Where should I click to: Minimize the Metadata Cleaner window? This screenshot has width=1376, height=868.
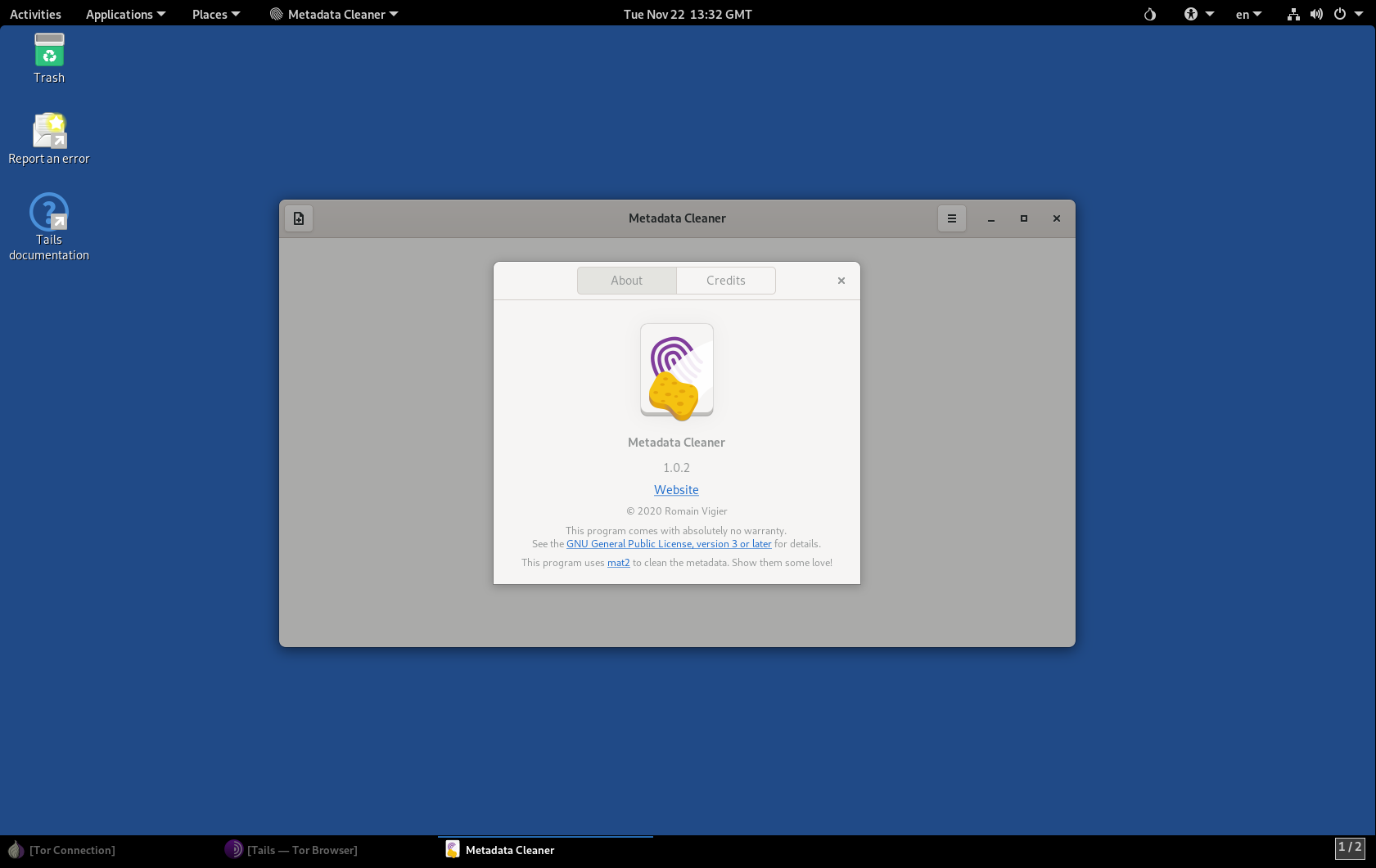tap(991, 218)
